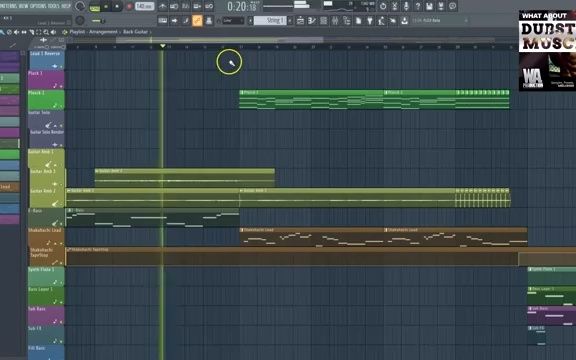Click the document page icon in toolbar
This screenshot has height=360, width=576.
coord(358,21)
